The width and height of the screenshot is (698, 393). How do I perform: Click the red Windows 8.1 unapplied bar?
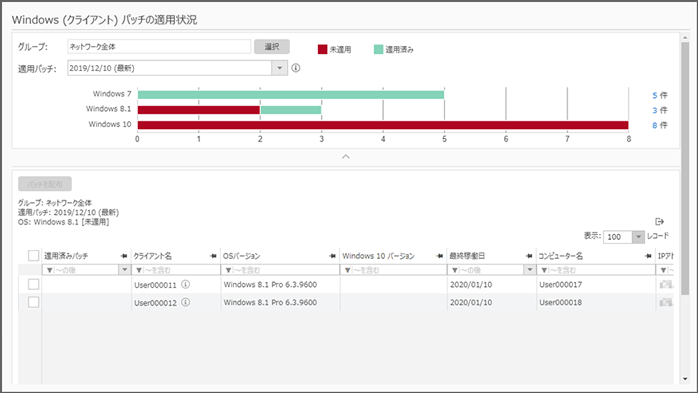click(x=199, y=109)
